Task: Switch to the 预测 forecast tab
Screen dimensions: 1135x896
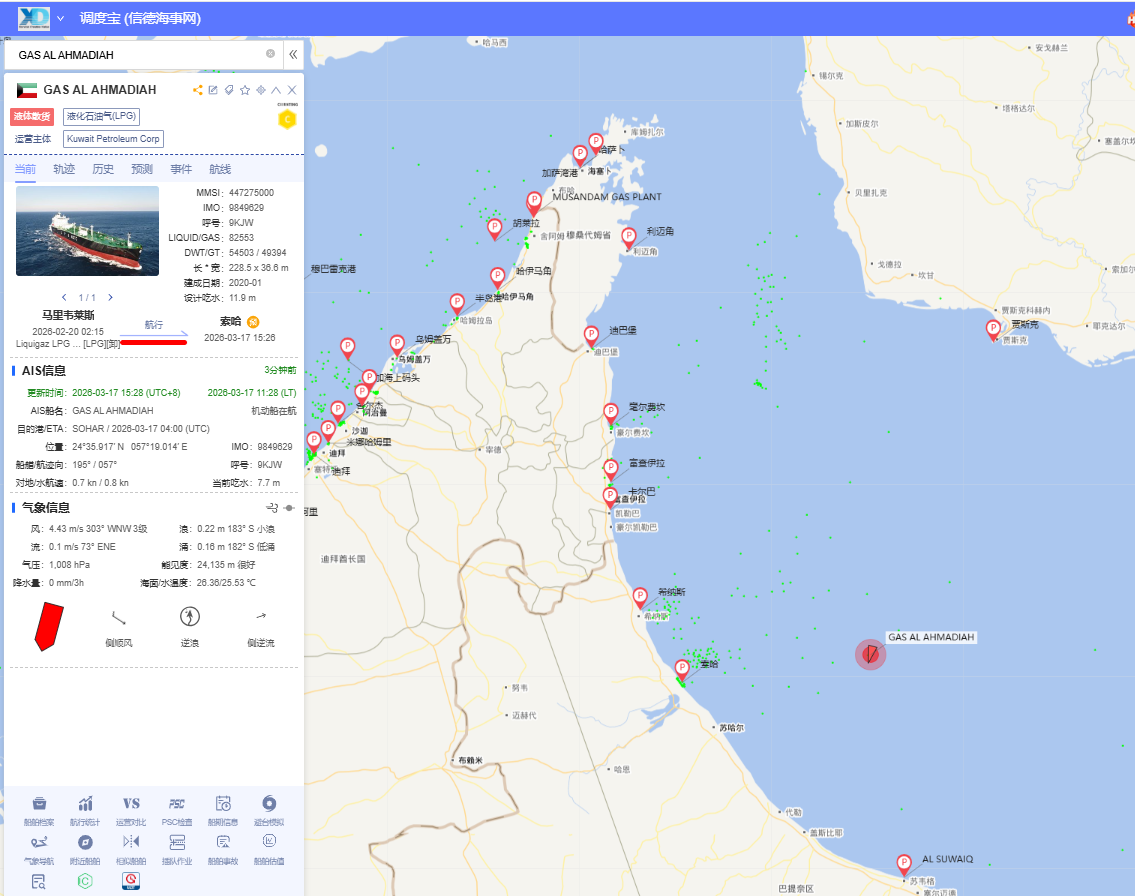Action: click(x=142, y=169)
